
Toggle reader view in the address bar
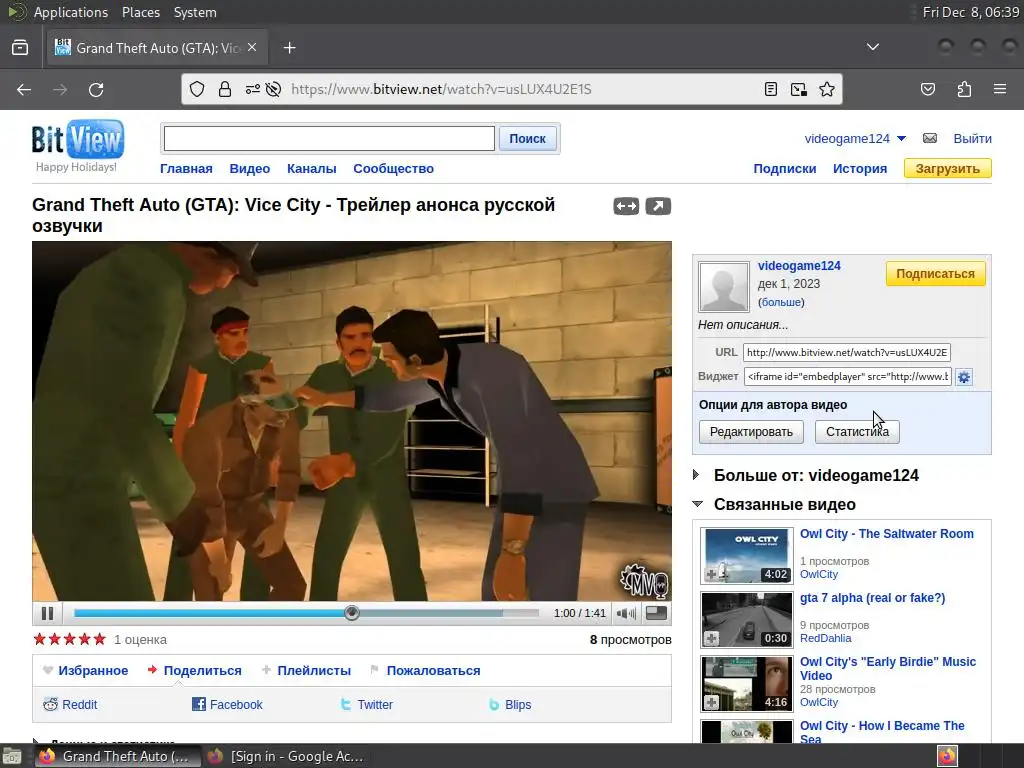(771, 89)
